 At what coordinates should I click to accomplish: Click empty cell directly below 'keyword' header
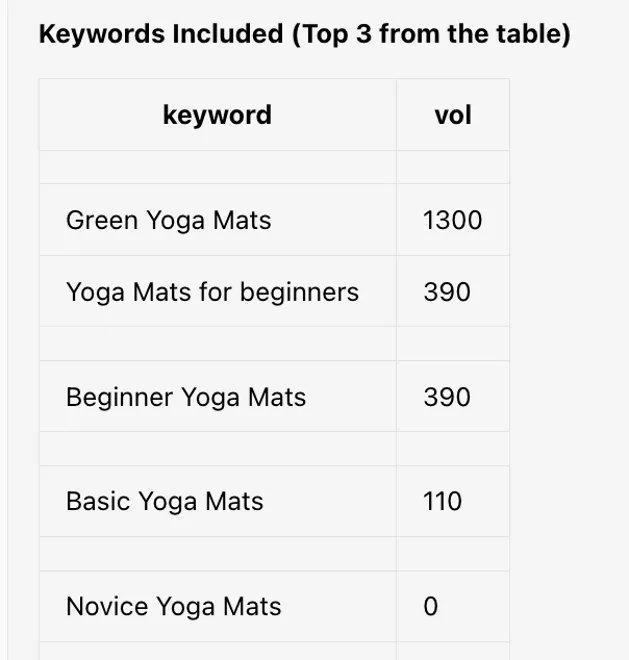[217, 167]
